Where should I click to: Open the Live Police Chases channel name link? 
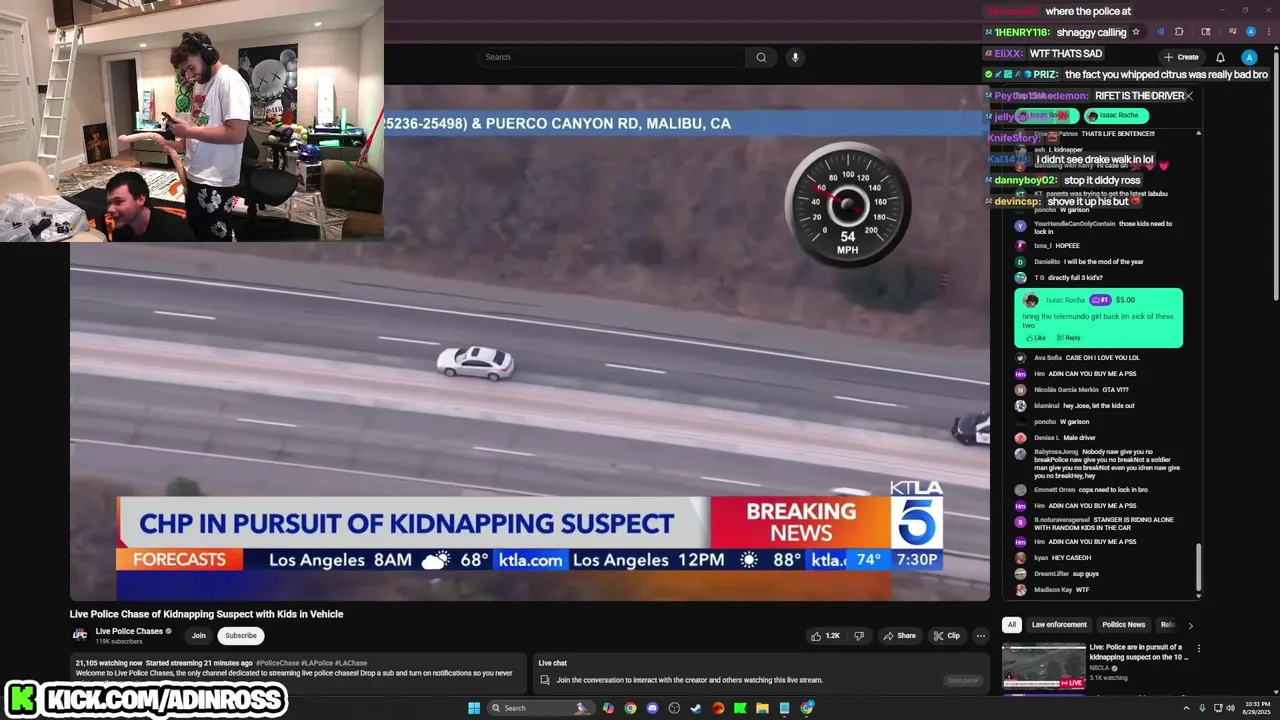pyautogui.click(x=129, y=631)
